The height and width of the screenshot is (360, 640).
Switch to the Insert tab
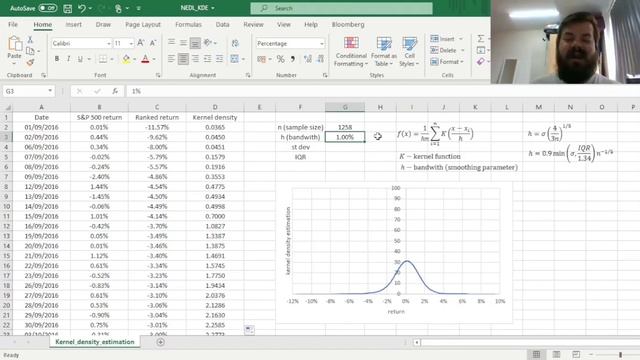[x=73, y=24]
